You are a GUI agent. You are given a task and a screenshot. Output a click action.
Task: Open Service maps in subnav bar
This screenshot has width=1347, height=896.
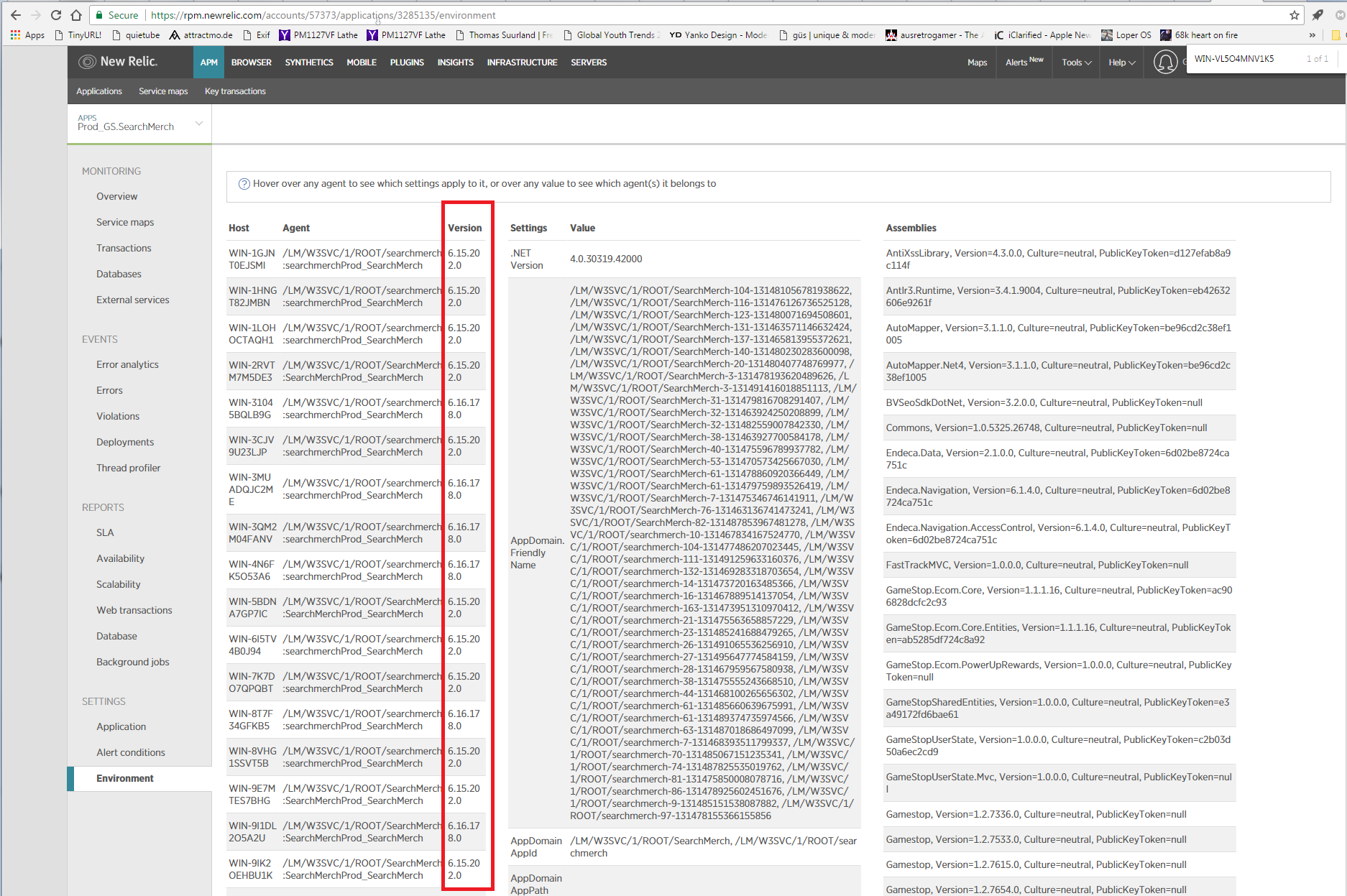pos(163,91)
